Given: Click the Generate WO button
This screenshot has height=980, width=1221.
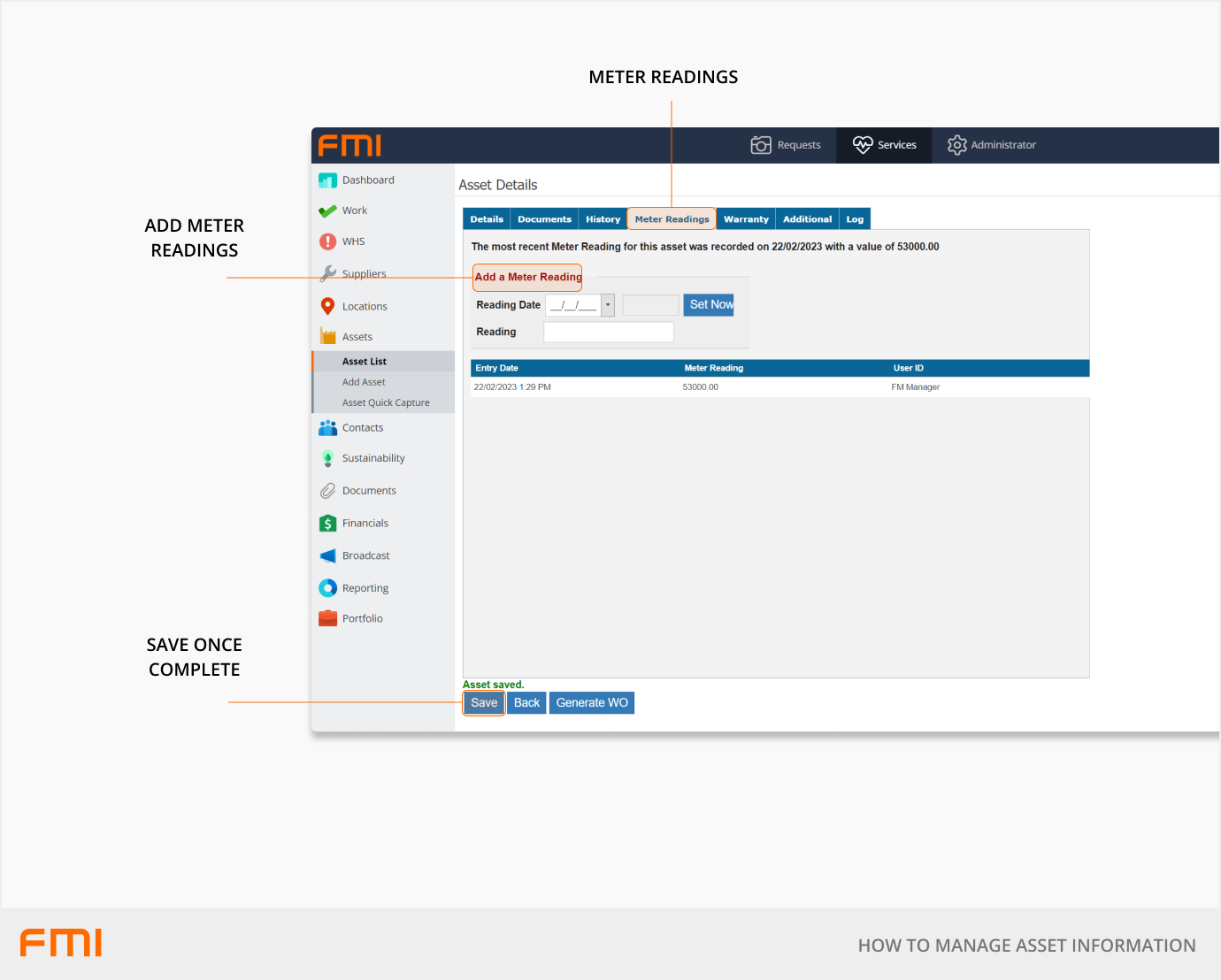Looking at the screenshot, I should pos(592,703).
